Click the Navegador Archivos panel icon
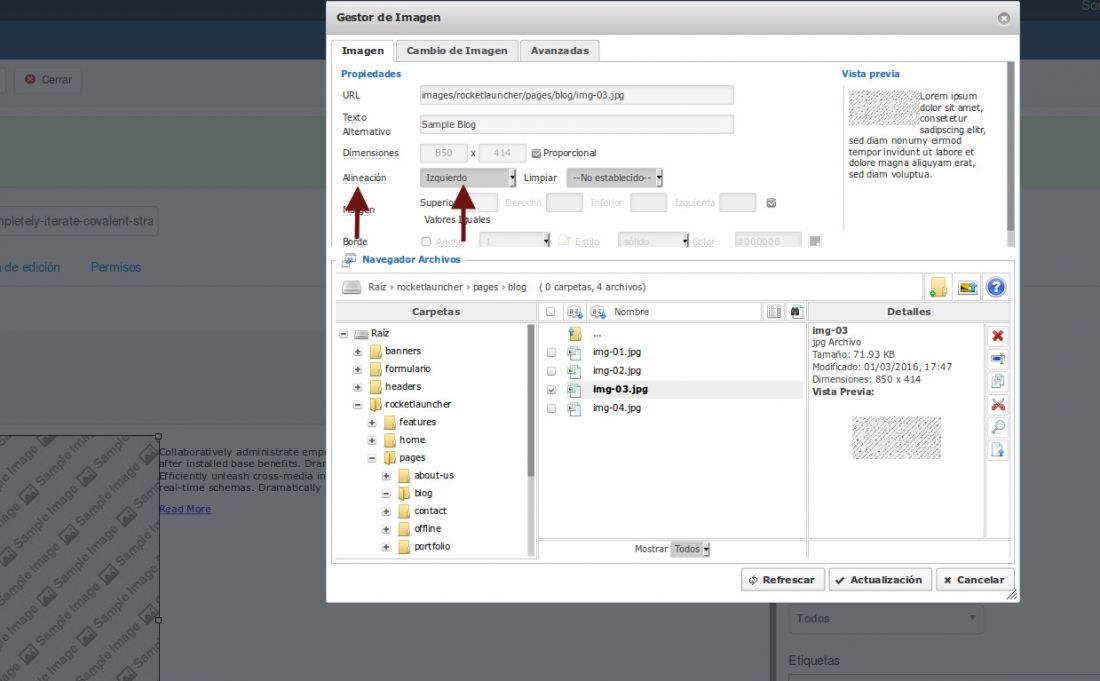The height and width of the screenshot is (681, 1100). click(x=349, y=260)
